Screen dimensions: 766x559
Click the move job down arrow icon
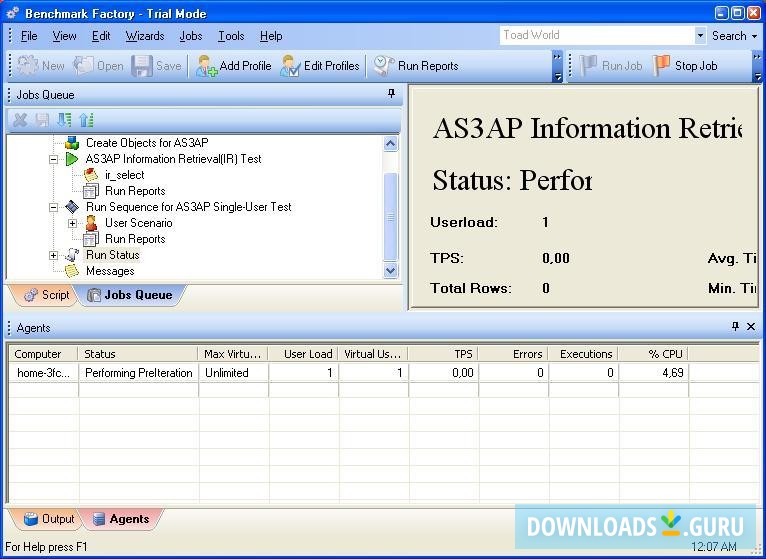point(64,120)
